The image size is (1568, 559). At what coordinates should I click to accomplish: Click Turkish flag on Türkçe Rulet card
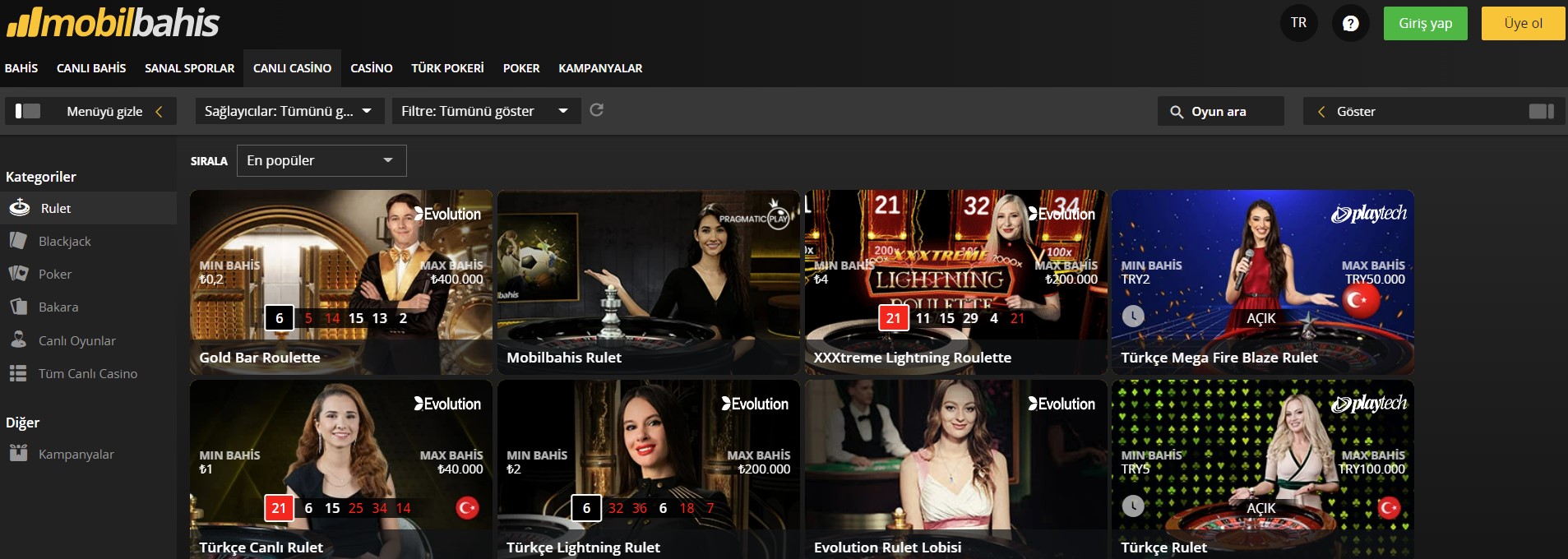click(x=1389, y=507)
